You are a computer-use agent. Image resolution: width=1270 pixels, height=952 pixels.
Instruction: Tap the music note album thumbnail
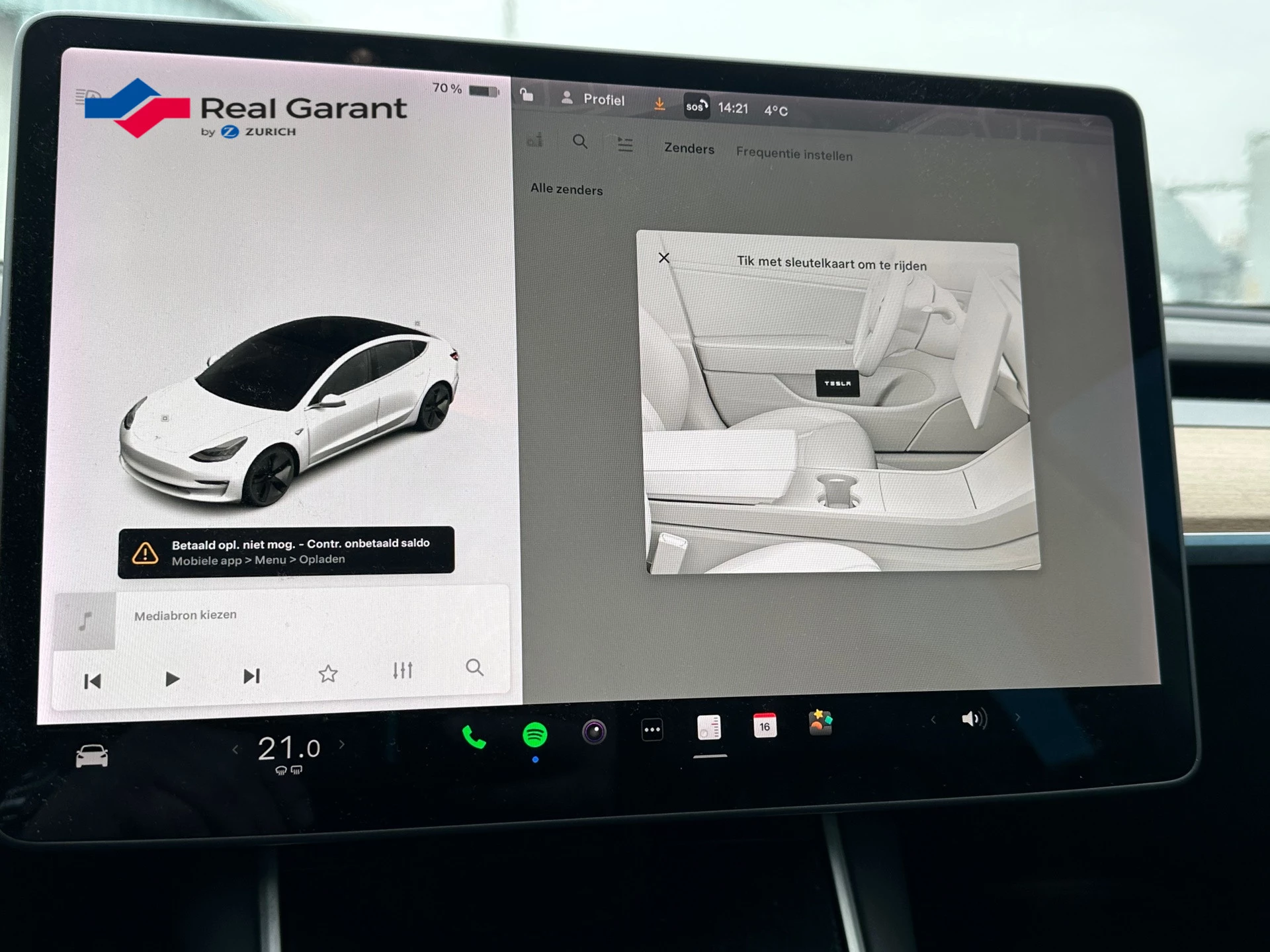(85, 621)
